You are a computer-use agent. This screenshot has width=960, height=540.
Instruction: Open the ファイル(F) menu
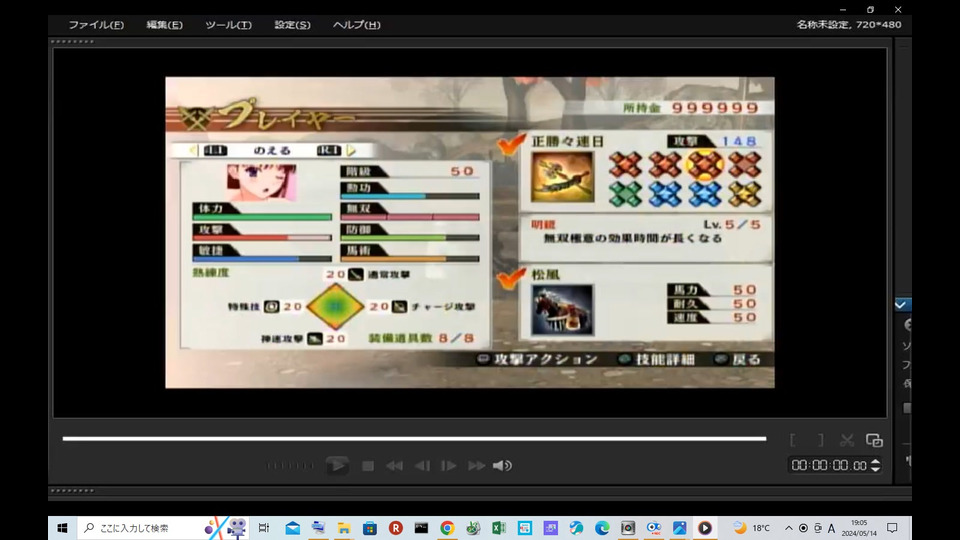pos(96,25)
